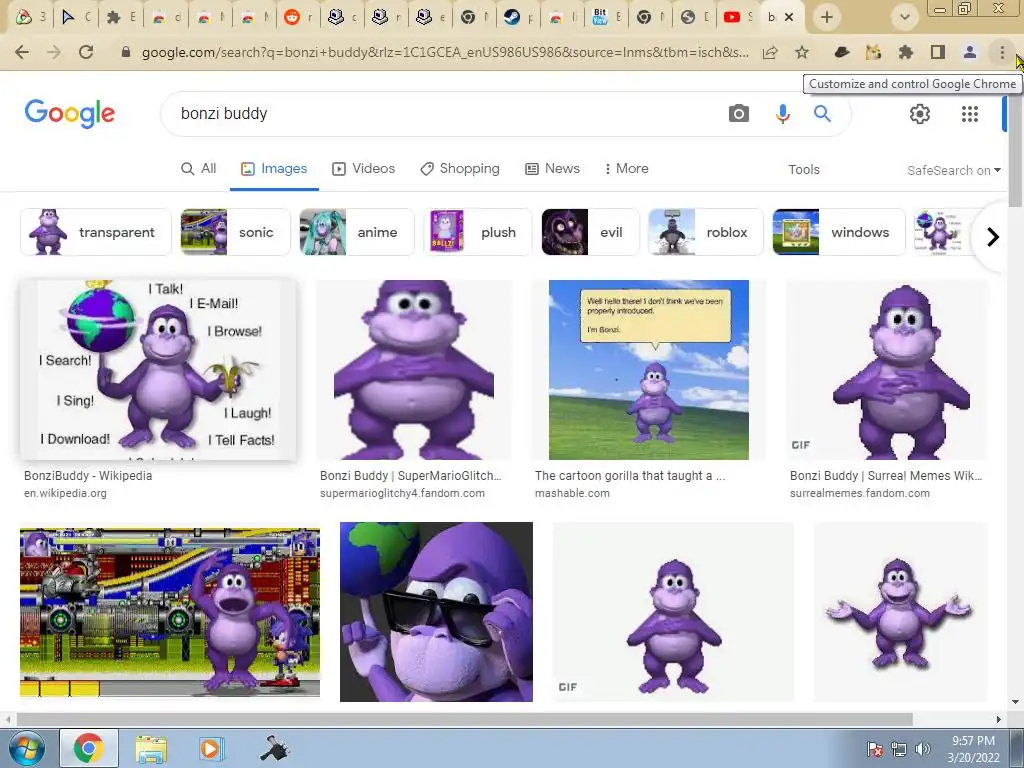Switch to the News tab
This screenshot has width=1024, height=768.
point(552,168)
